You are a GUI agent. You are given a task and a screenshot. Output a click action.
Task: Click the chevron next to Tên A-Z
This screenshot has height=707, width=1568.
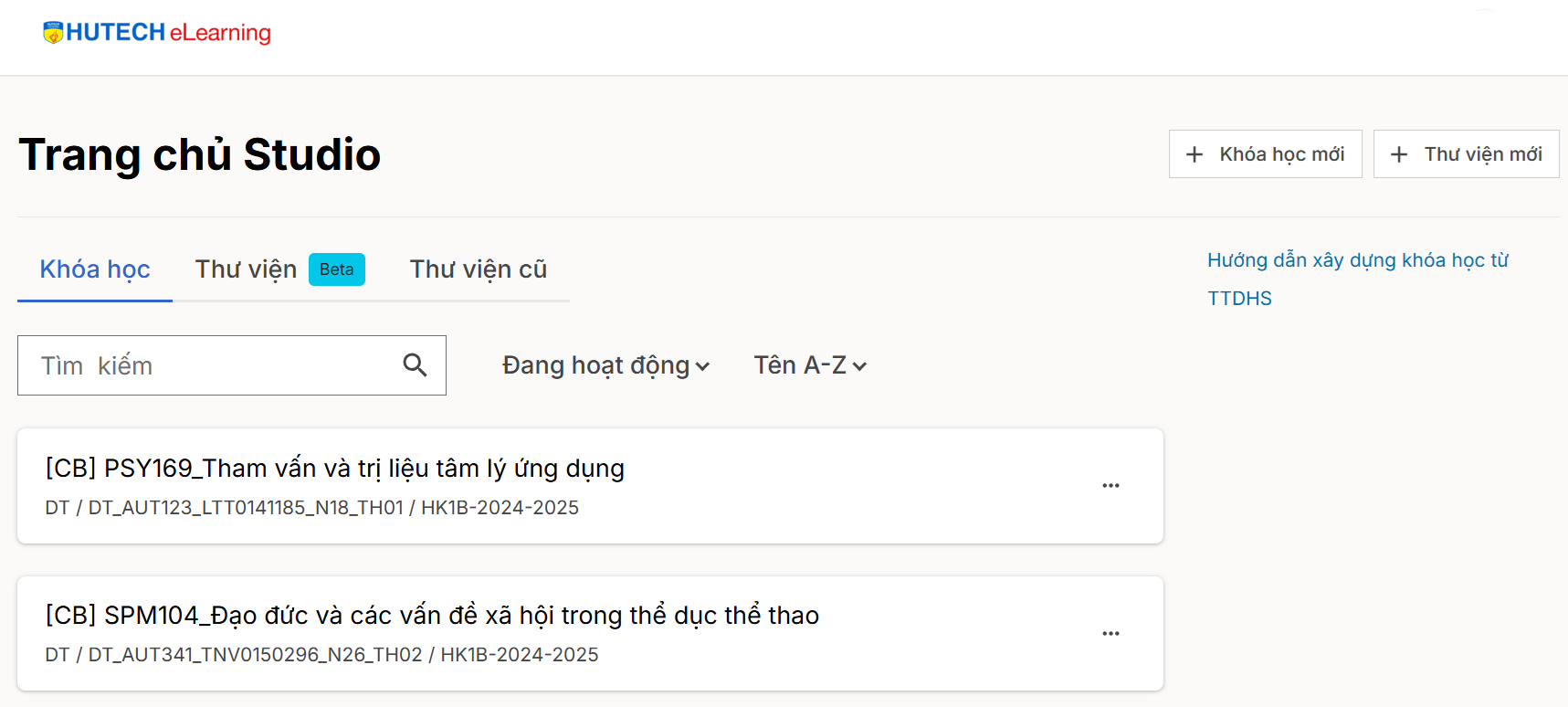point(859,366)
